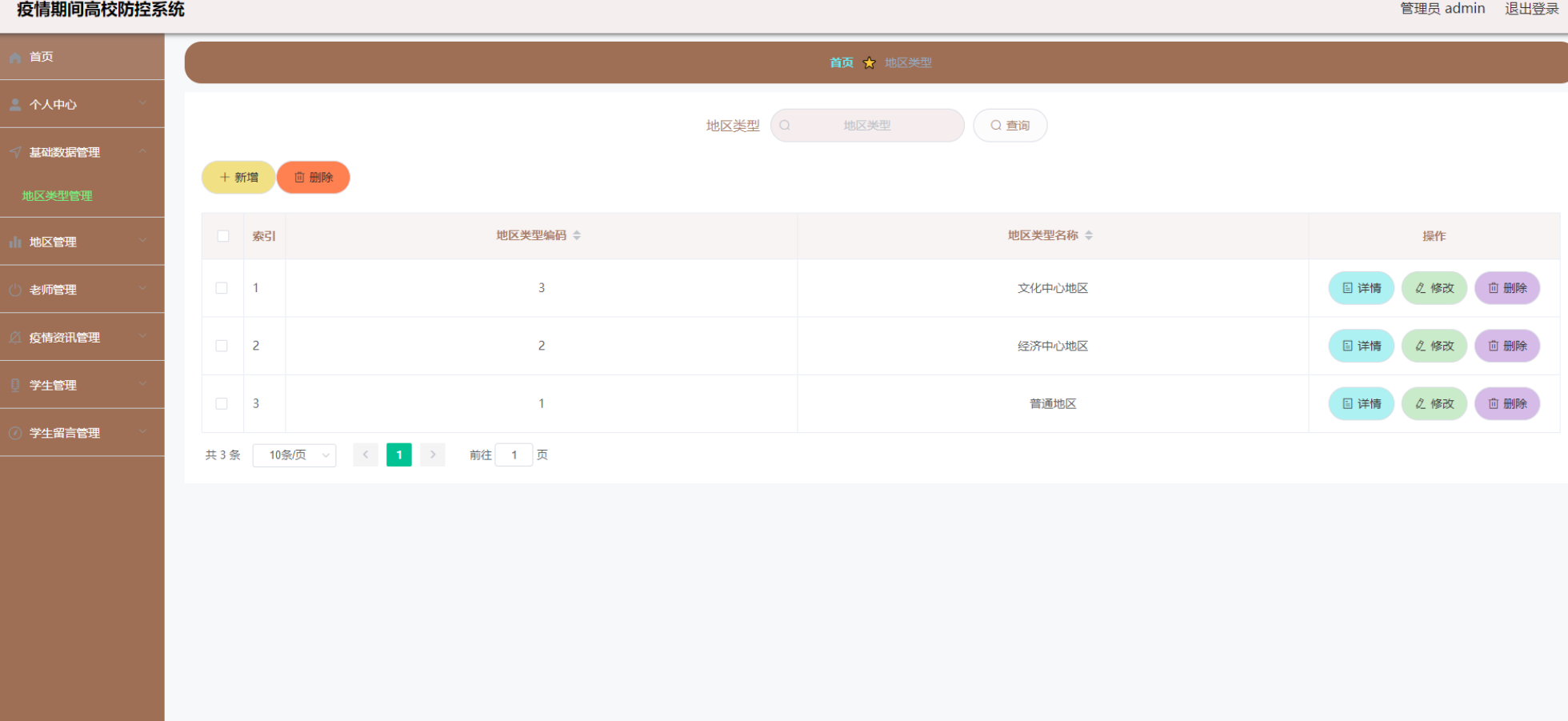
Task: Delete the 文化中心地区 row
Action: (x=1507, y=288)
